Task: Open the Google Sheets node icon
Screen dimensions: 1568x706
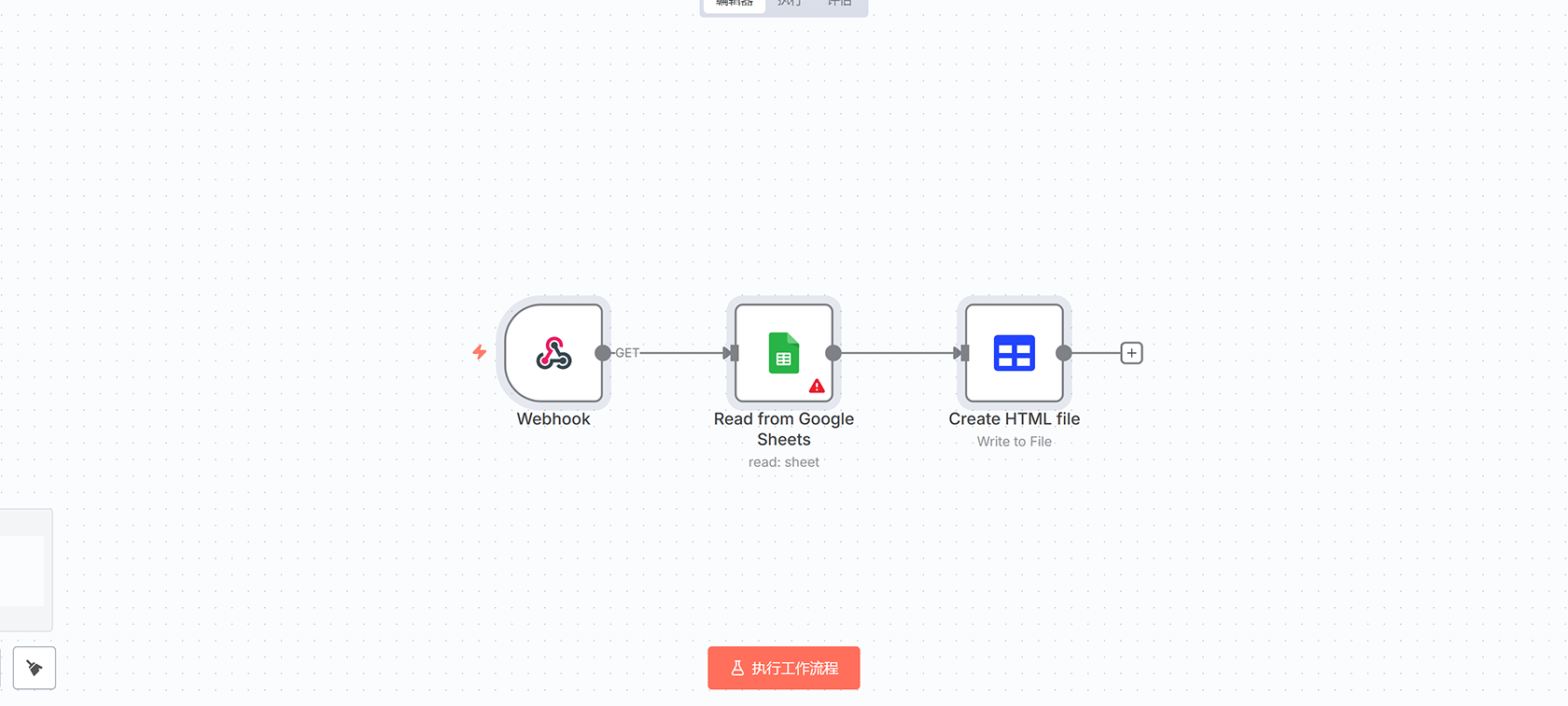Action: click(x=783, y=353)
